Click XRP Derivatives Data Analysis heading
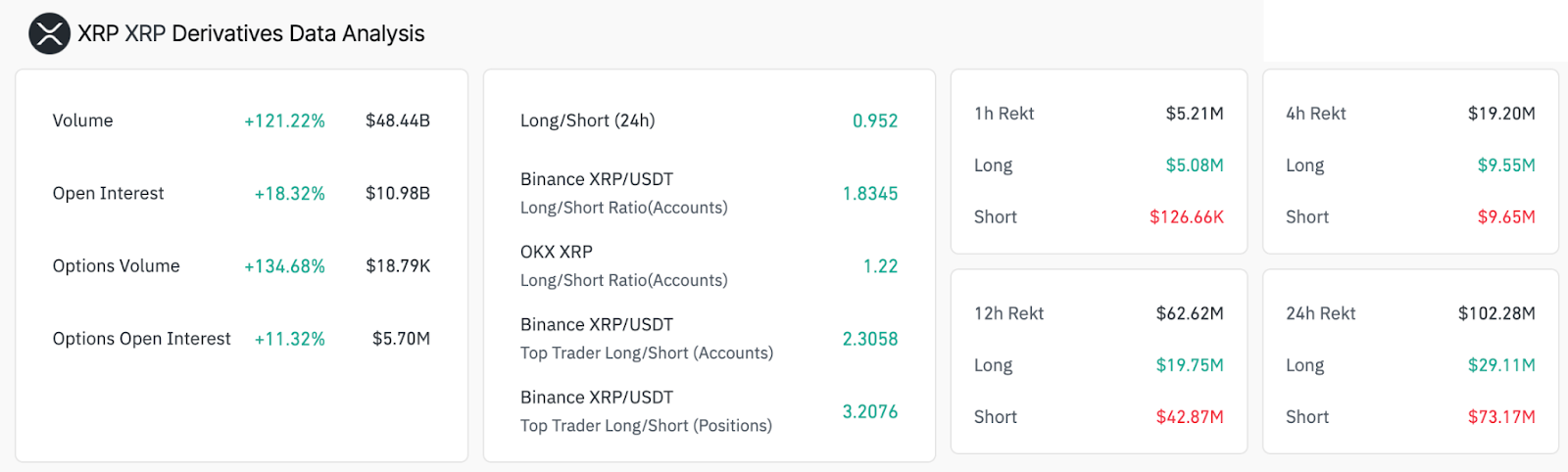This screenshot has width=1568, height=472. [x=251, y=34]
